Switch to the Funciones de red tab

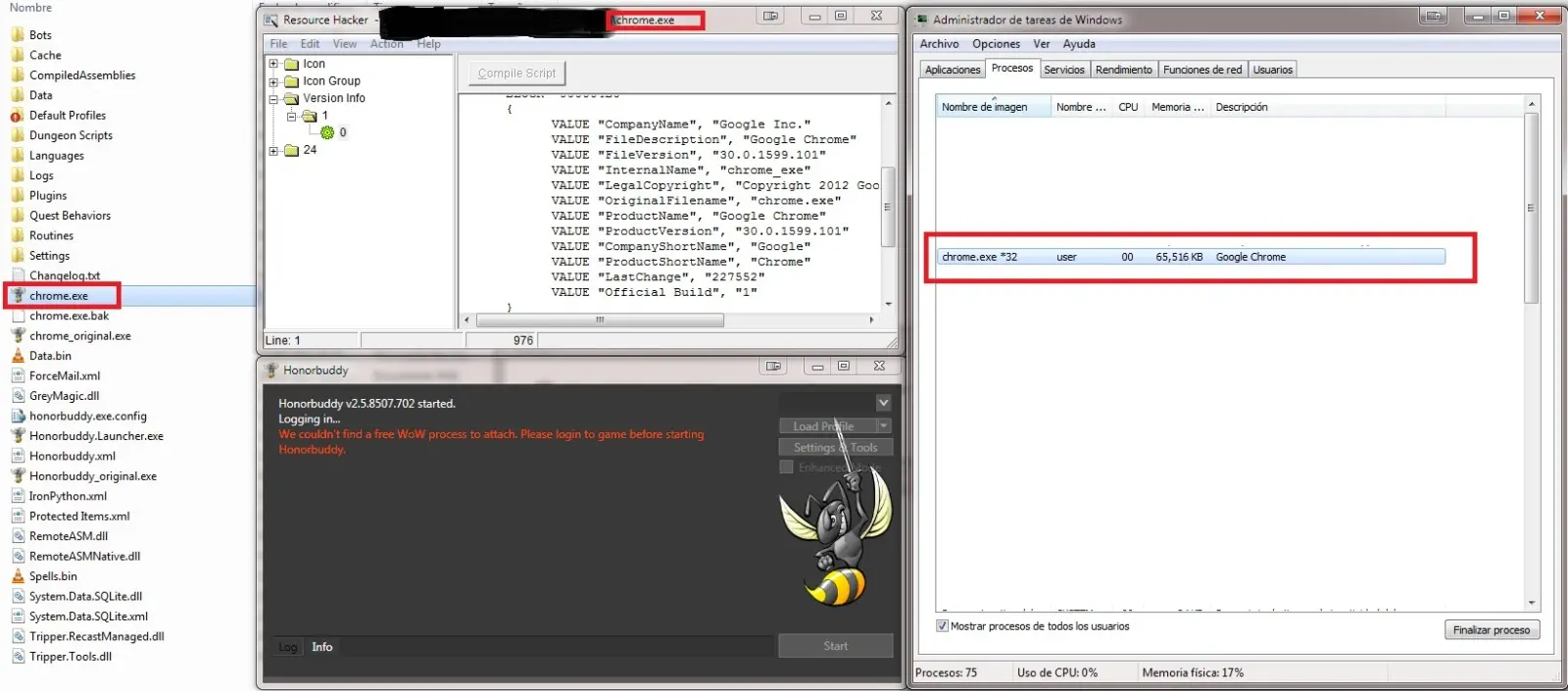coord(1202,70)
